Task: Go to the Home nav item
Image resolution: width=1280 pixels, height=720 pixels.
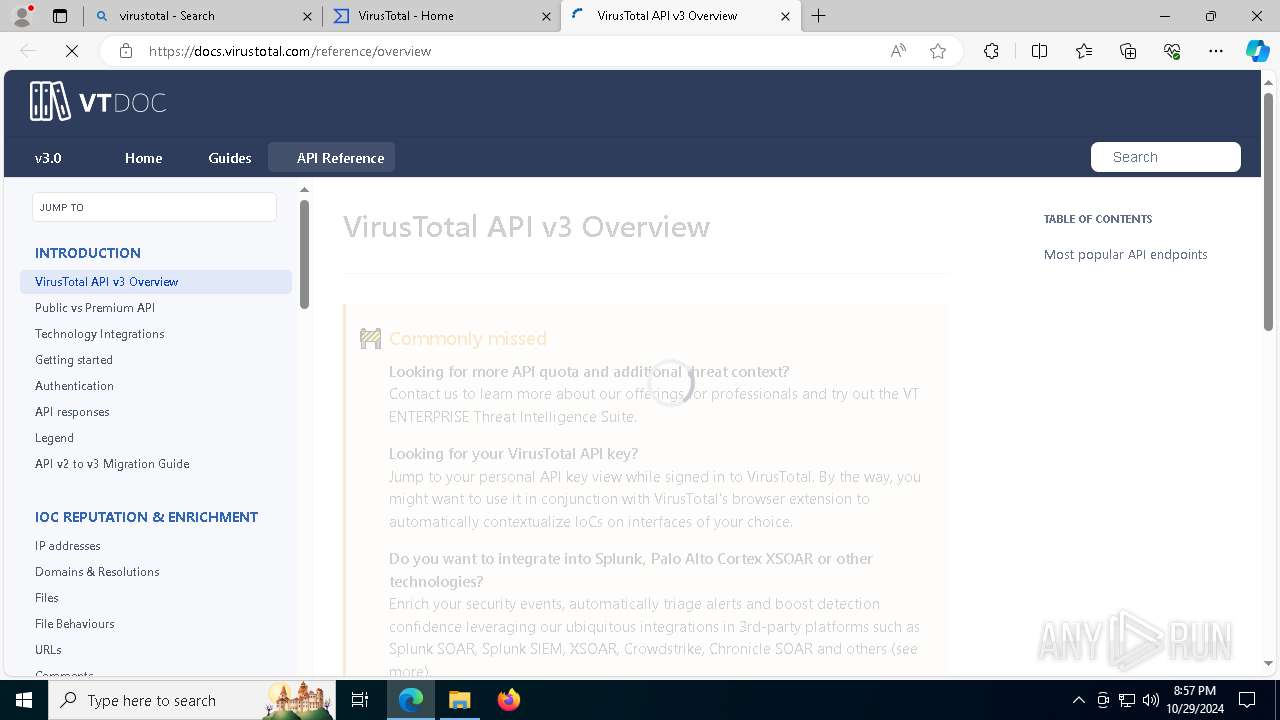Action: click(143, 158)
